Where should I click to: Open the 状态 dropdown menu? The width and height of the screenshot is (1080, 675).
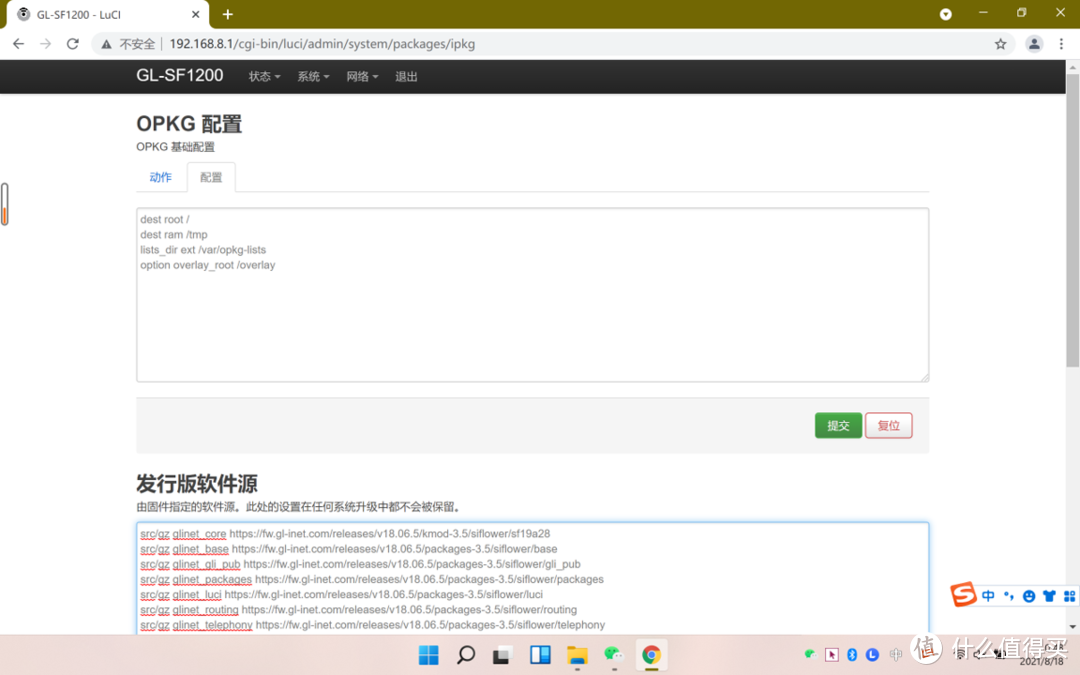coord(264,76)
